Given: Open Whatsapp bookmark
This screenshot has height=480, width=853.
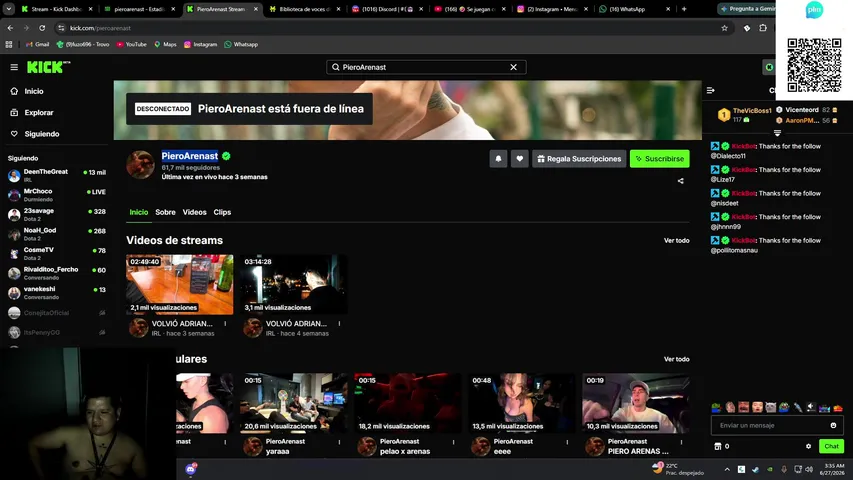Looking at the screenshot, I should 241,45.
